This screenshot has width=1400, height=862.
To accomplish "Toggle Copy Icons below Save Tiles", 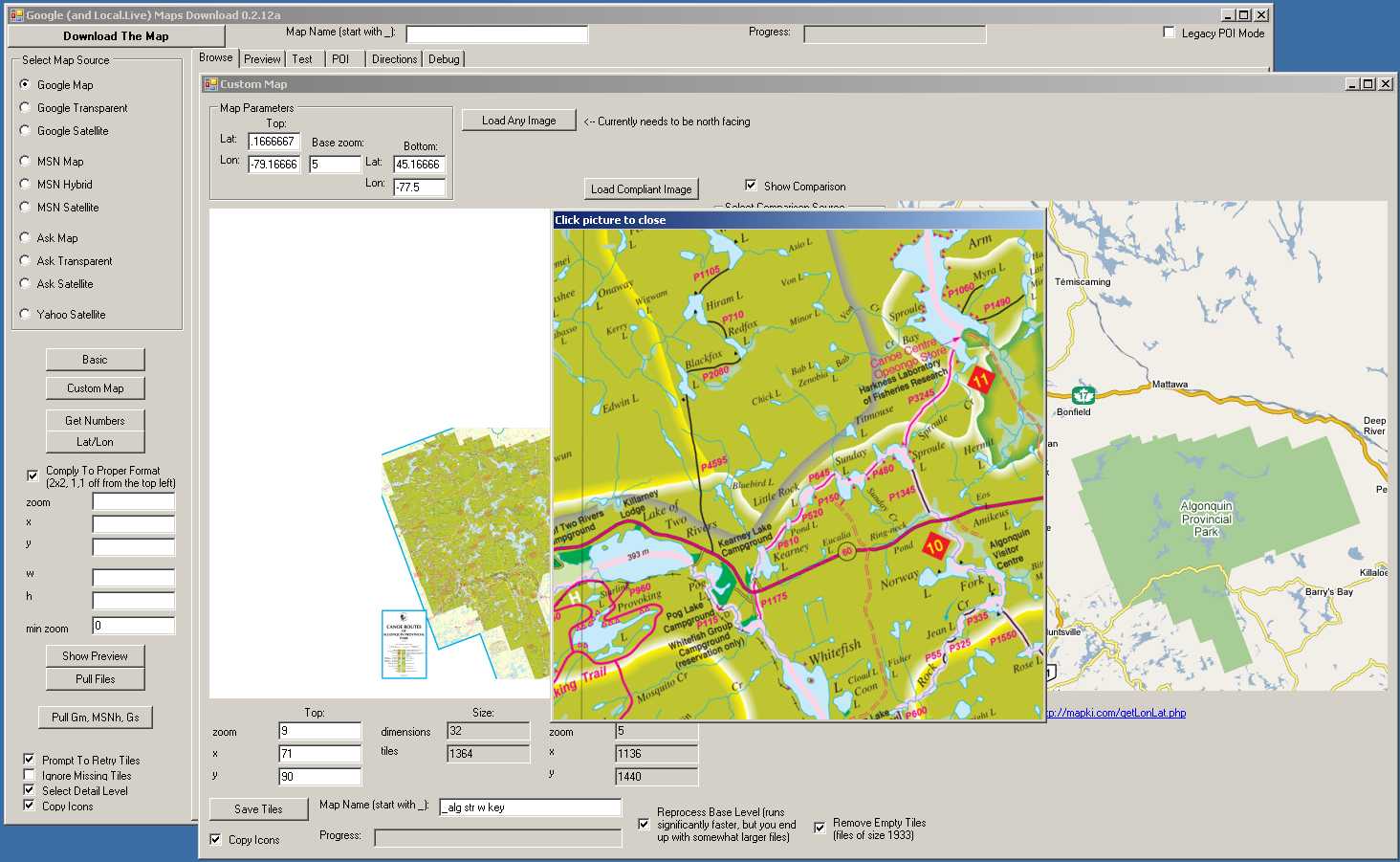I will pyautogui.click(x=215, y=839).
